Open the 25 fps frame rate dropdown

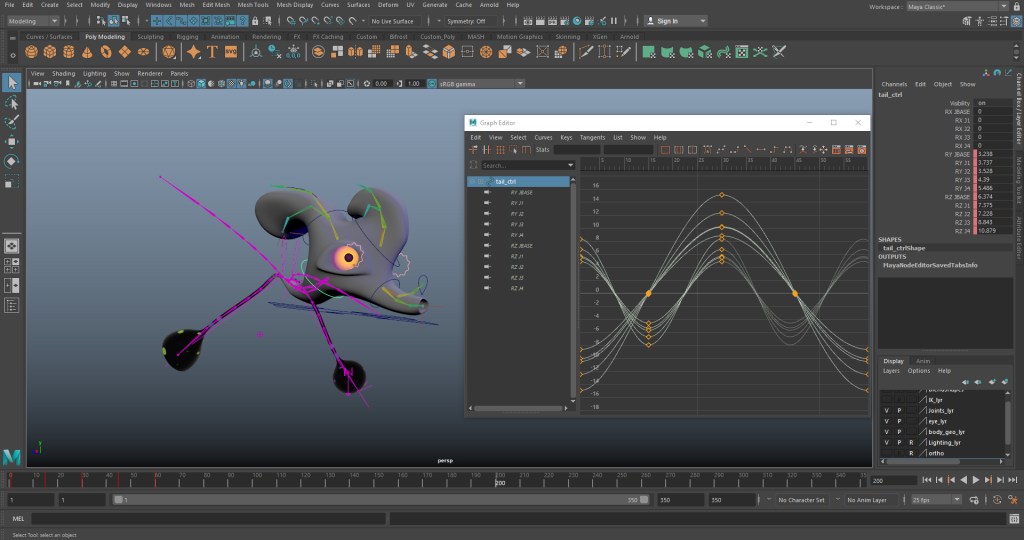coord(936,499)
